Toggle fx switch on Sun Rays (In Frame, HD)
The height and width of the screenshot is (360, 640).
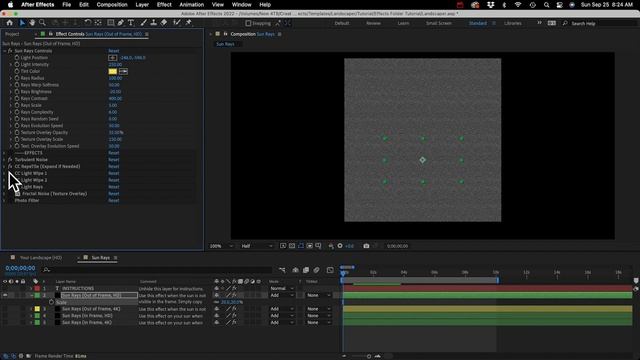tap(234, 316)
